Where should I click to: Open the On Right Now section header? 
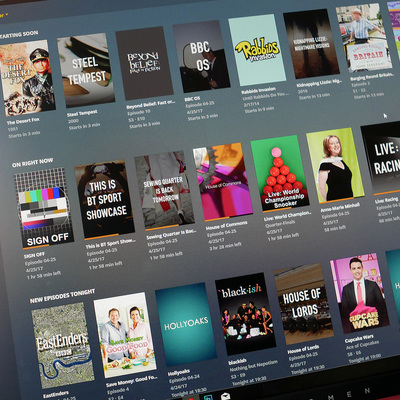coord(32,163)
